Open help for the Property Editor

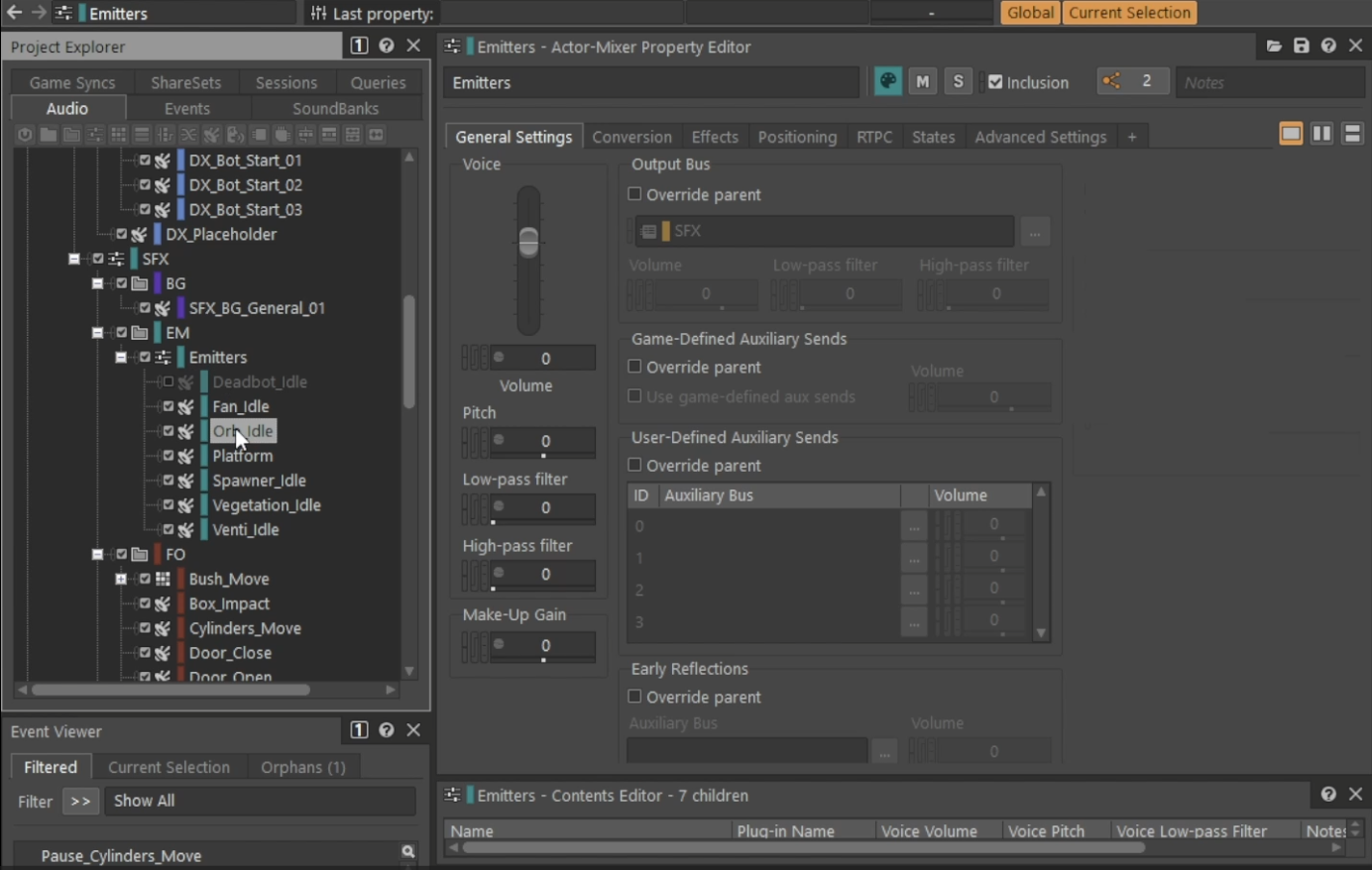click(1328, 47)
